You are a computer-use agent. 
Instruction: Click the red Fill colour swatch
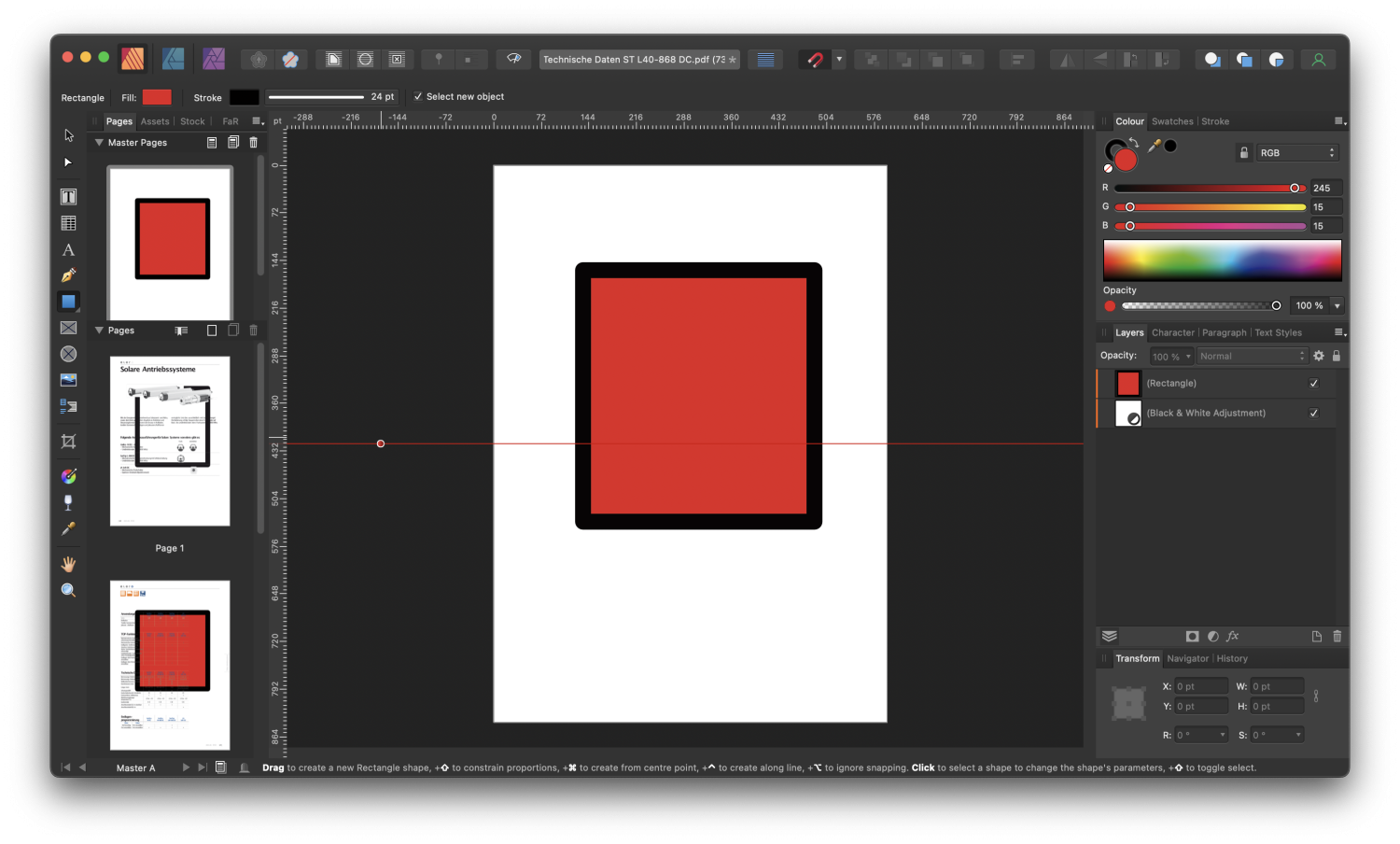click(157, 97)
